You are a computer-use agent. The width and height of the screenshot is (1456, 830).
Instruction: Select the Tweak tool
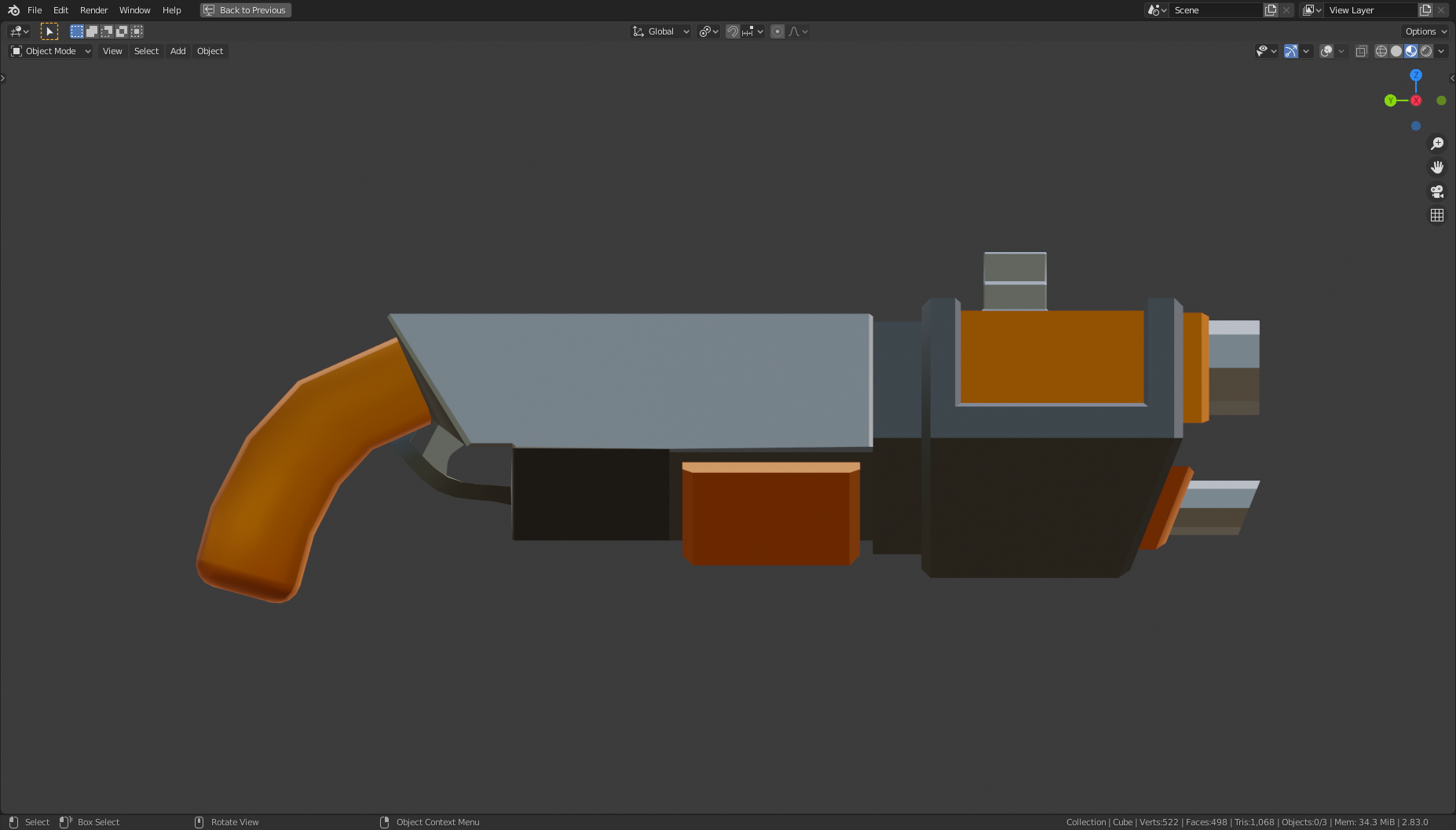pyautogui.click(x=49, y=31)
